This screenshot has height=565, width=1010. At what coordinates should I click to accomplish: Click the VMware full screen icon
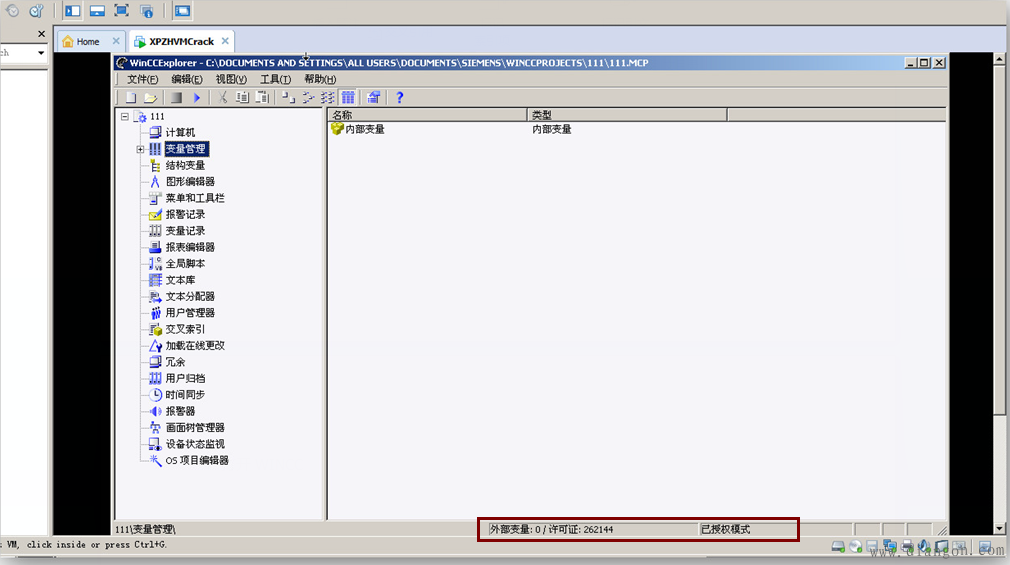pyautogui.click(x=121, y=11)
